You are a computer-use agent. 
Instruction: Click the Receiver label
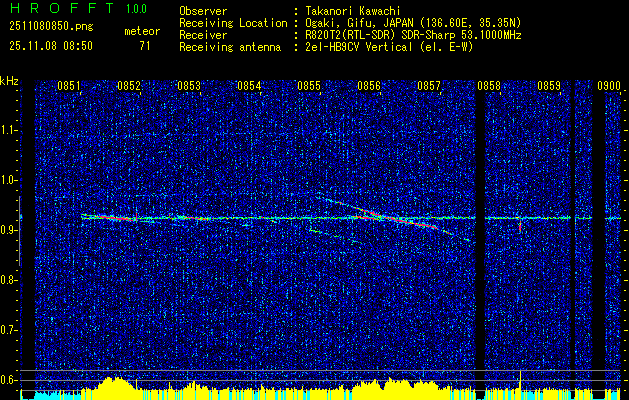point(203,35)
